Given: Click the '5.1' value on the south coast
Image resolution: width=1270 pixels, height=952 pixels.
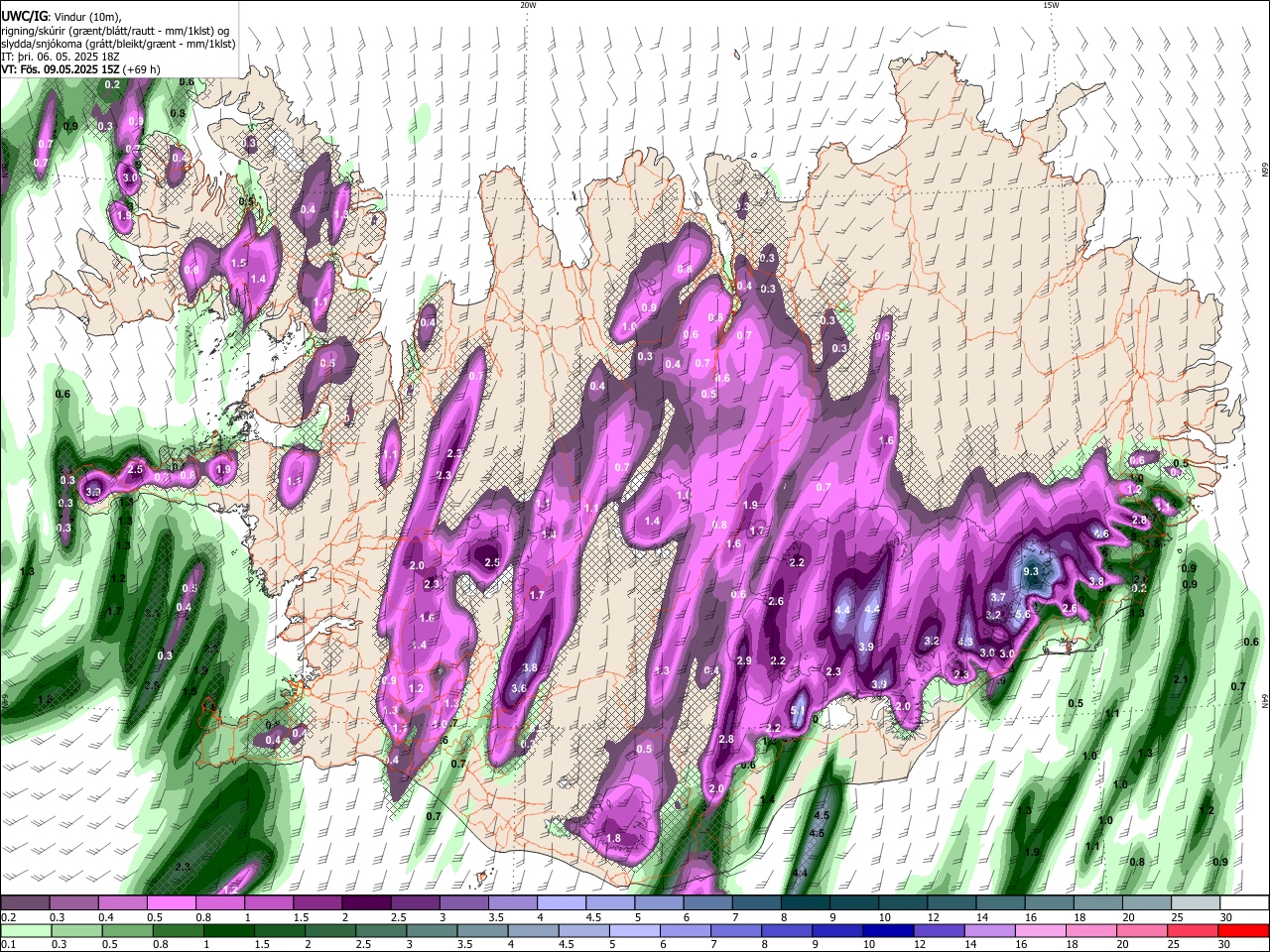Looking at the screenshot, I should click(798, 710).
